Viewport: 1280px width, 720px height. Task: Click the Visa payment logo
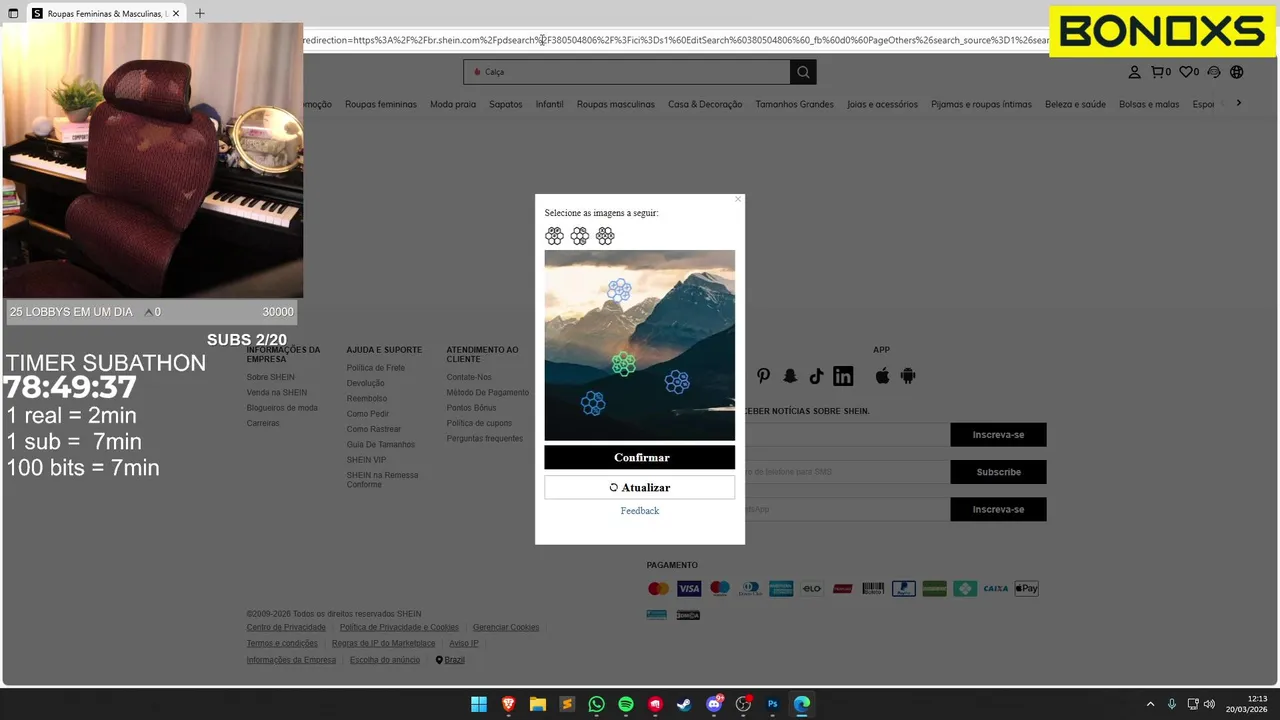[689, 588]
